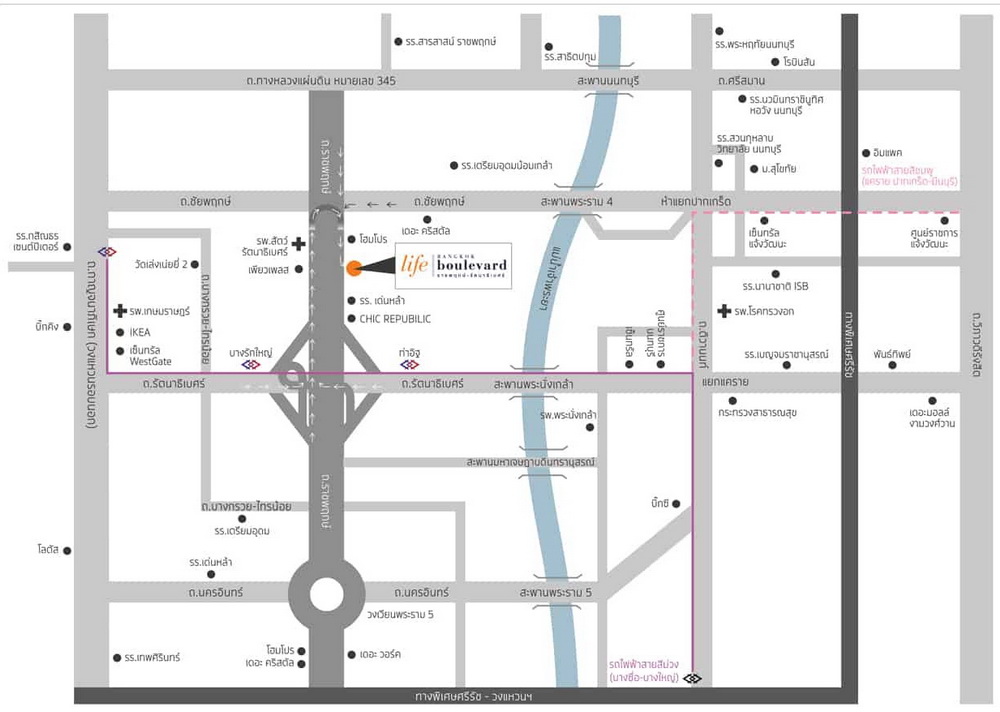Image resolution: width=1000 pixels, height=712 pixels.
Task: Click the dot marker beside CHIC REPUBLIC
Action: tap(351, 318)
